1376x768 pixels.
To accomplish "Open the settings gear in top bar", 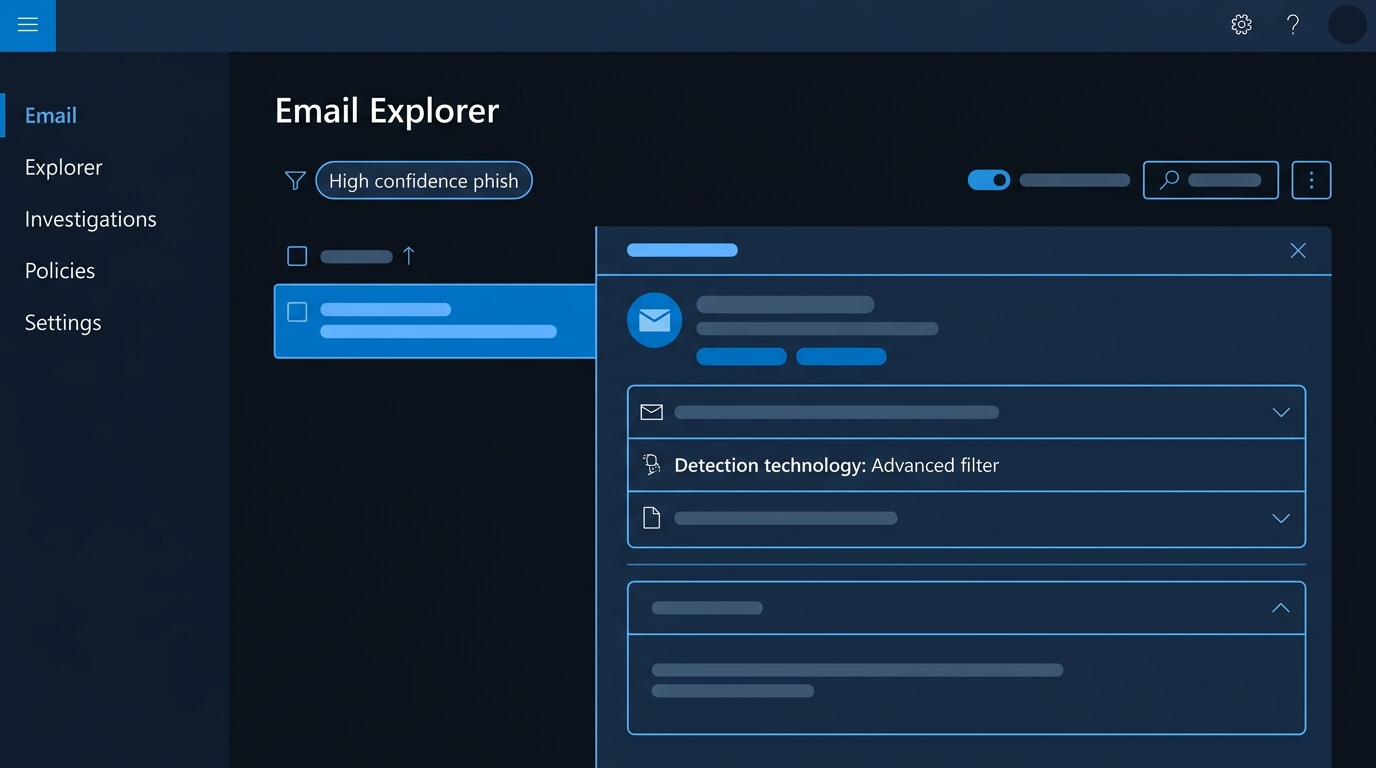I will [x=1241, y=25].
